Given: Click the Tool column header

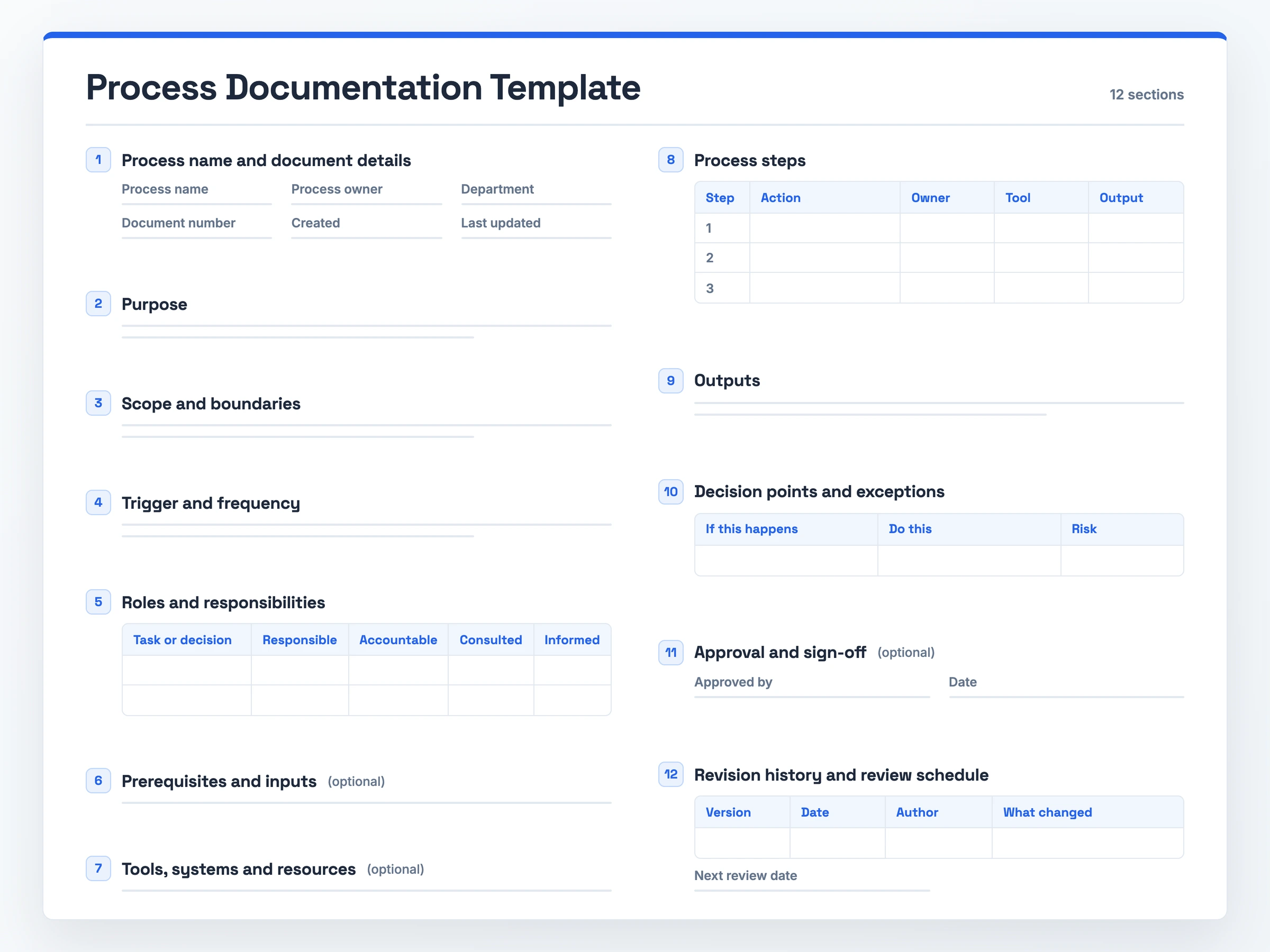Looking at the screenshot, I should [x=1041, y=198].
